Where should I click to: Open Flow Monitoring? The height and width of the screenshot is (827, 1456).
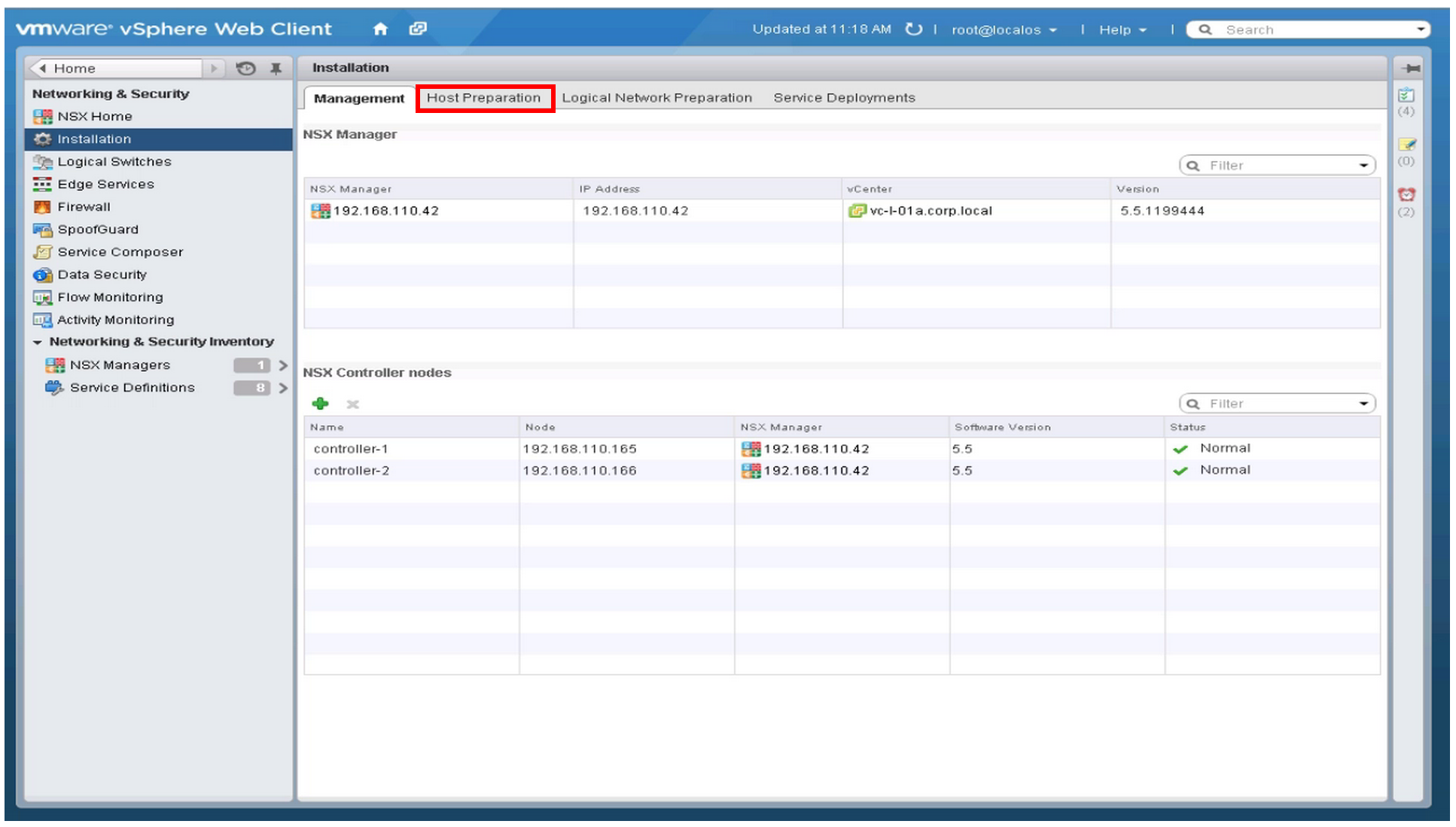point(110,298)
